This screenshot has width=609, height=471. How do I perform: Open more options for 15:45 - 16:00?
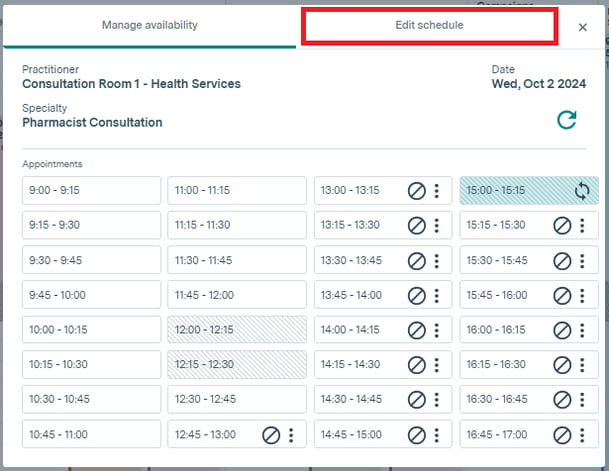point(582,295)
